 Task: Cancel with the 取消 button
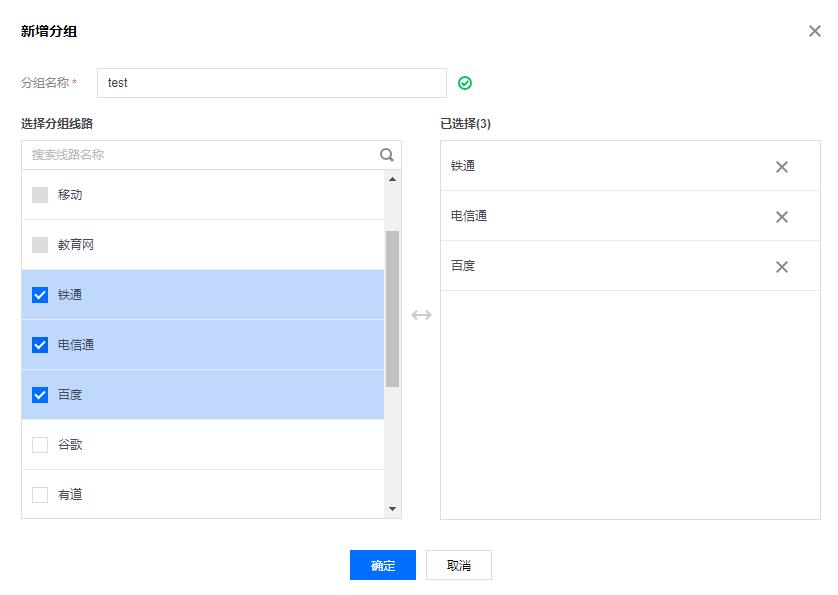[459, 565]
